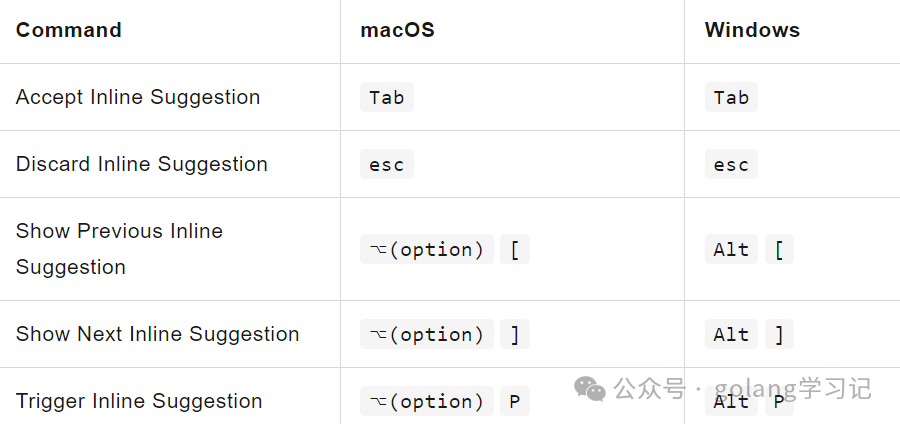The height and width of the screenshot is (424, 900).
Task: Click the Tab key badge under macOS
Action: pyautogui.click(x=387, y=97)
